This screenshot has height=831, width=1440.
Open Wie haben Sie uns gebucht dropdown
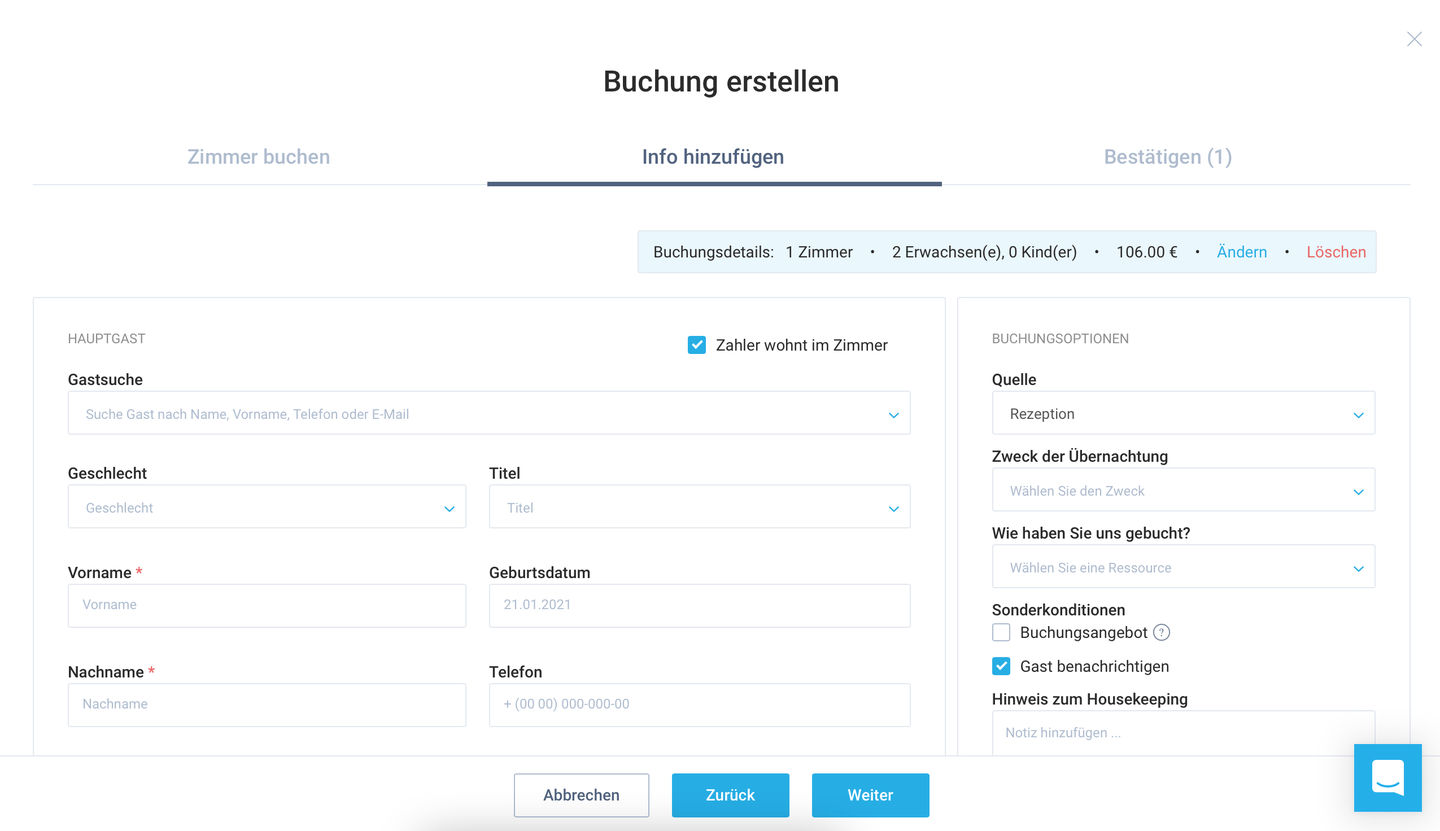pyautogui.click(x=1183, y=567)
